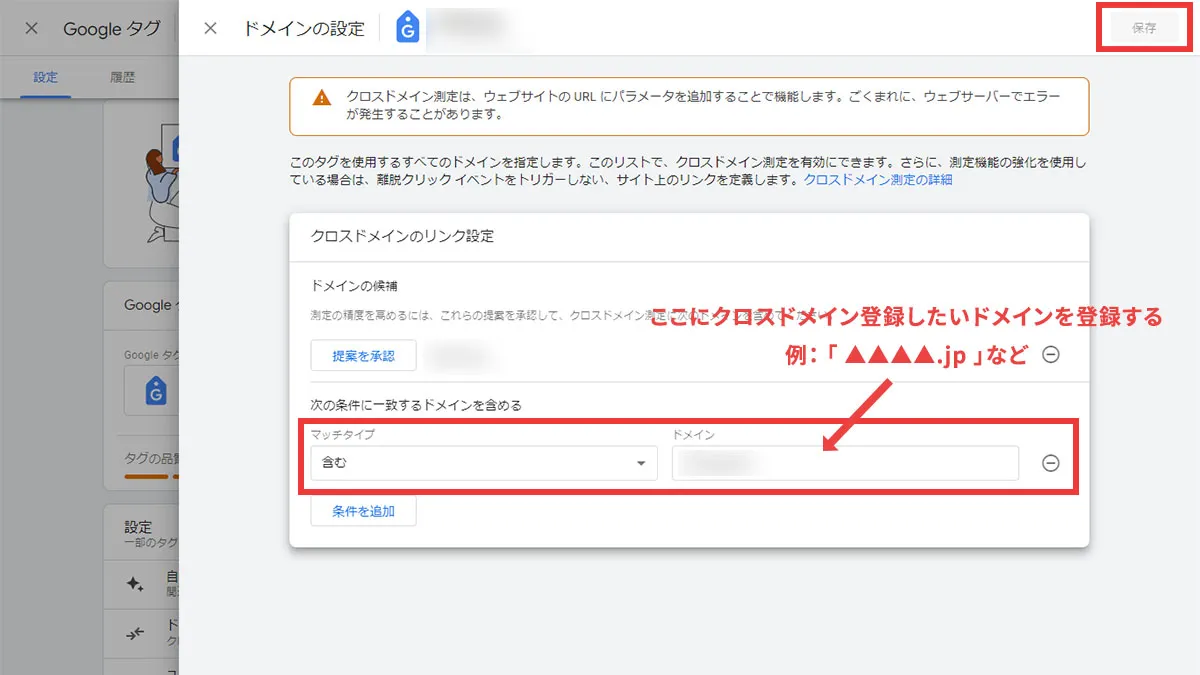Screen dimensions: 1200x675
Task: Click the dropdown arrow in the マッチタイプ field
Action: click(x=641, y=462)
